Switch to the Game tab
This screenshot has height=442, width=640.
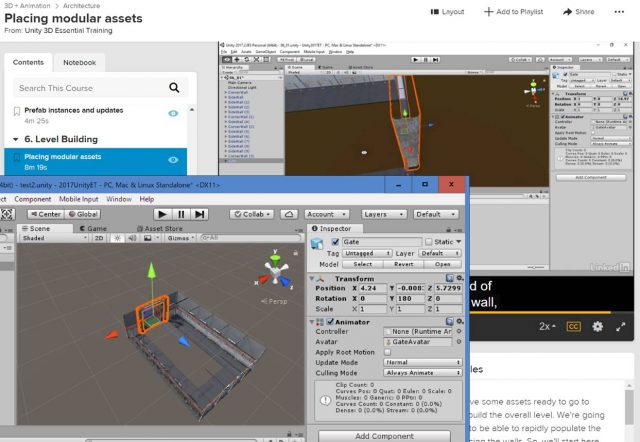pyautogui.click(x=93, y=229)
